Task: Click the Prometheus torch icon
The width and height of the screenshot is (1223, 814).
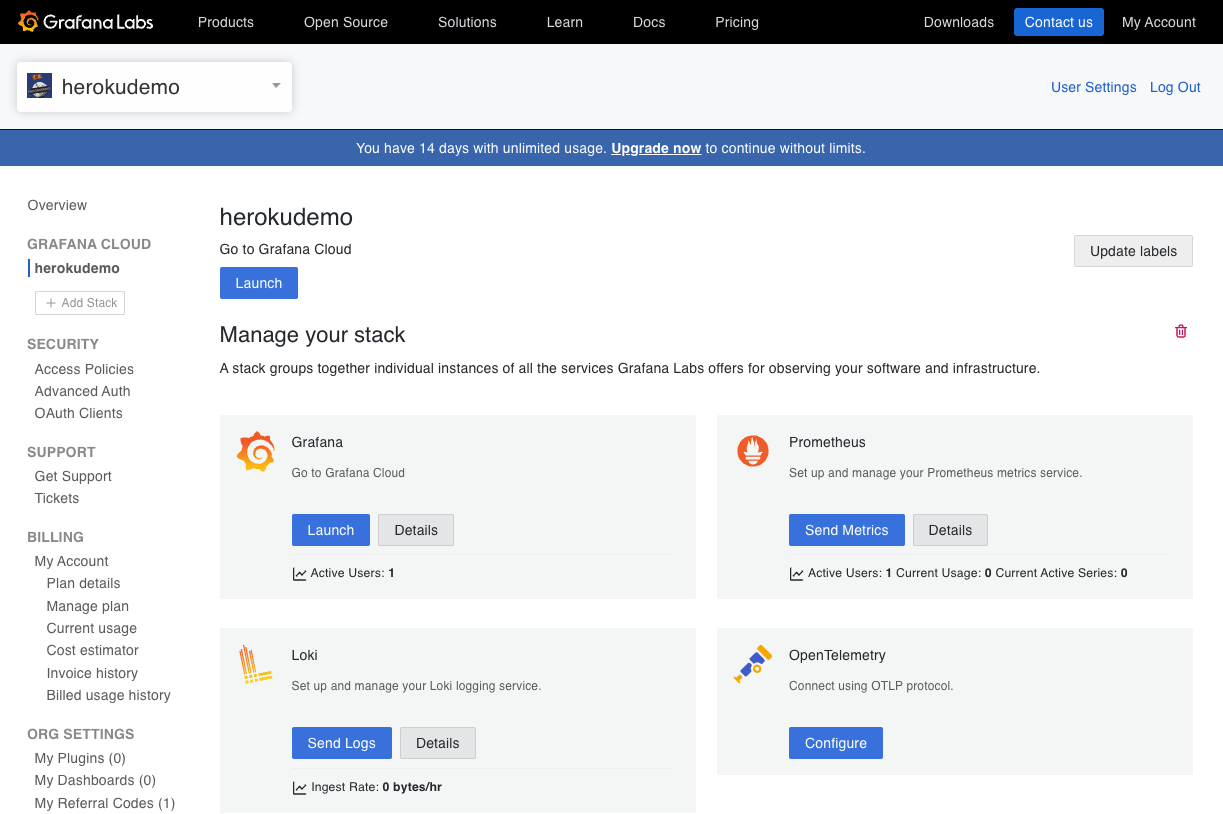Action: [753, 452]
